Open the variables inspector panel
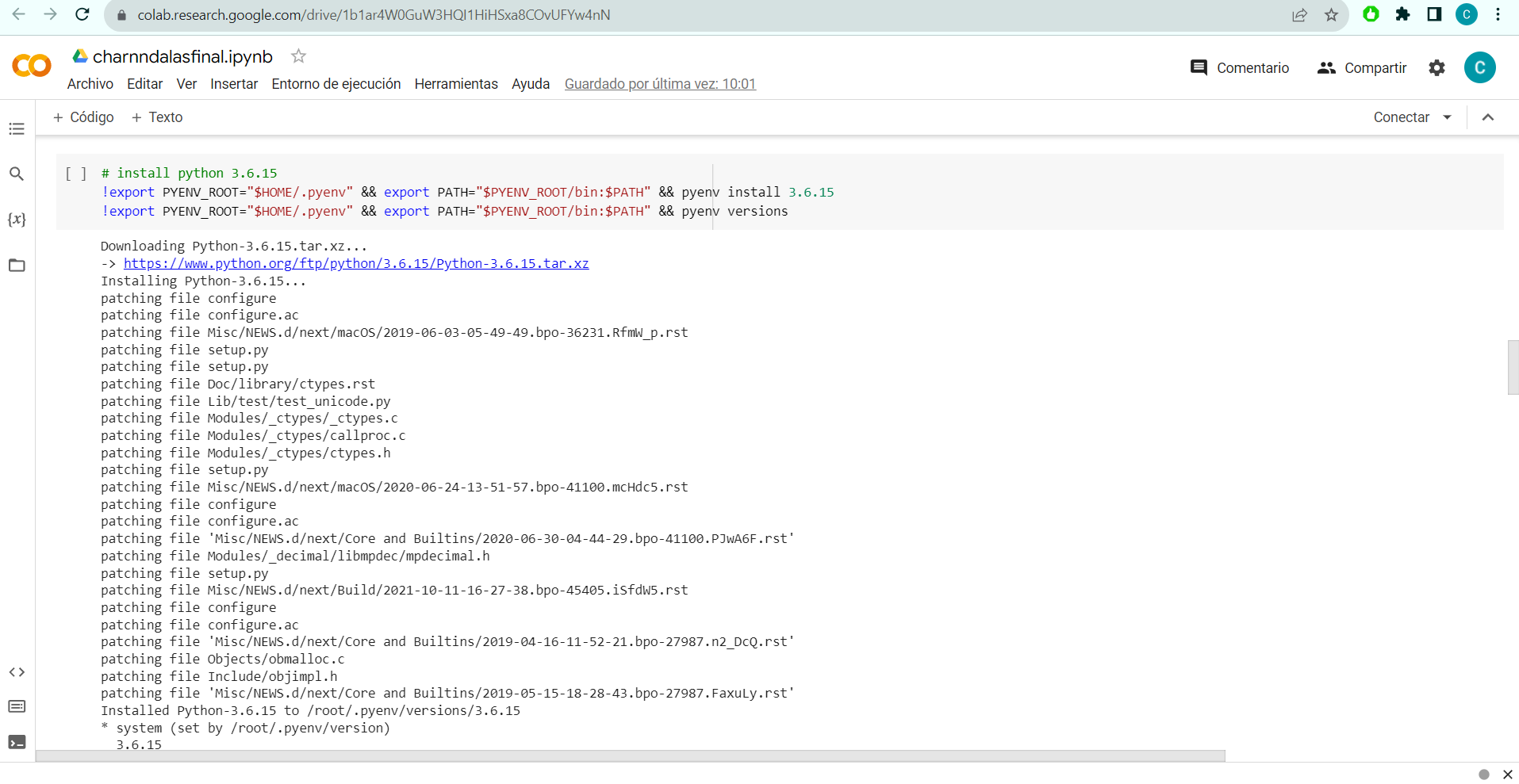 tap(17, 220)
